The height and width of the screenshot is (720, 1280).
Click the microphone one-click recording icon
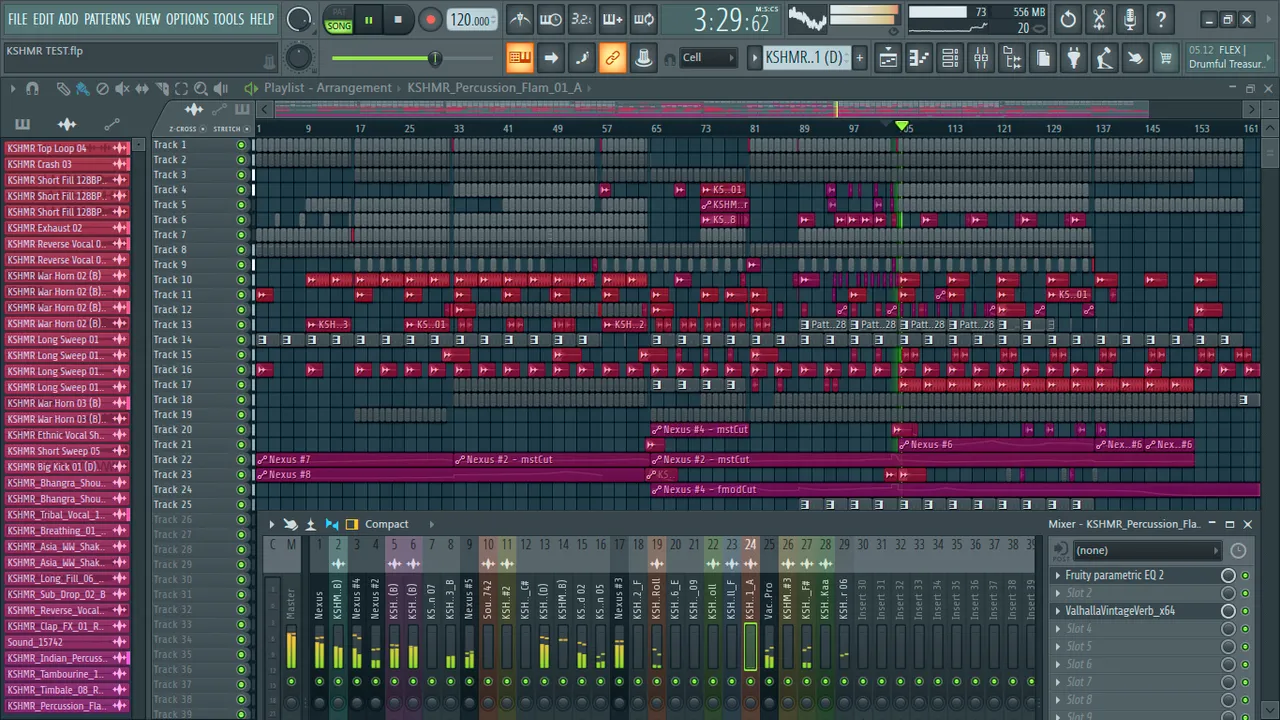coord(1130,19)
